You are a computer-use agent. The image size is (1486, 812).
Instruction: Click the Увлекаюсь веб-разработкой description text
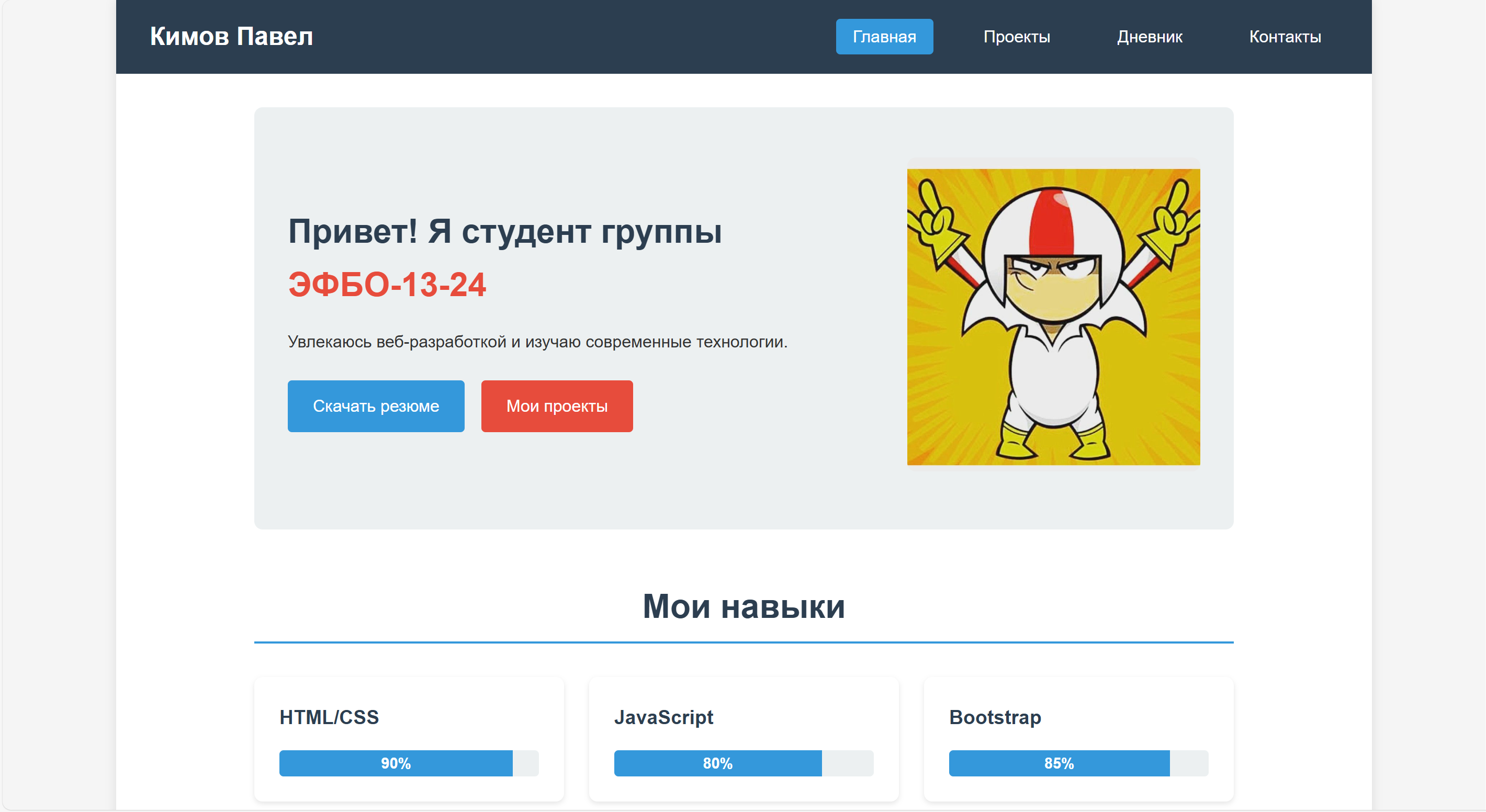click(537, 342)
